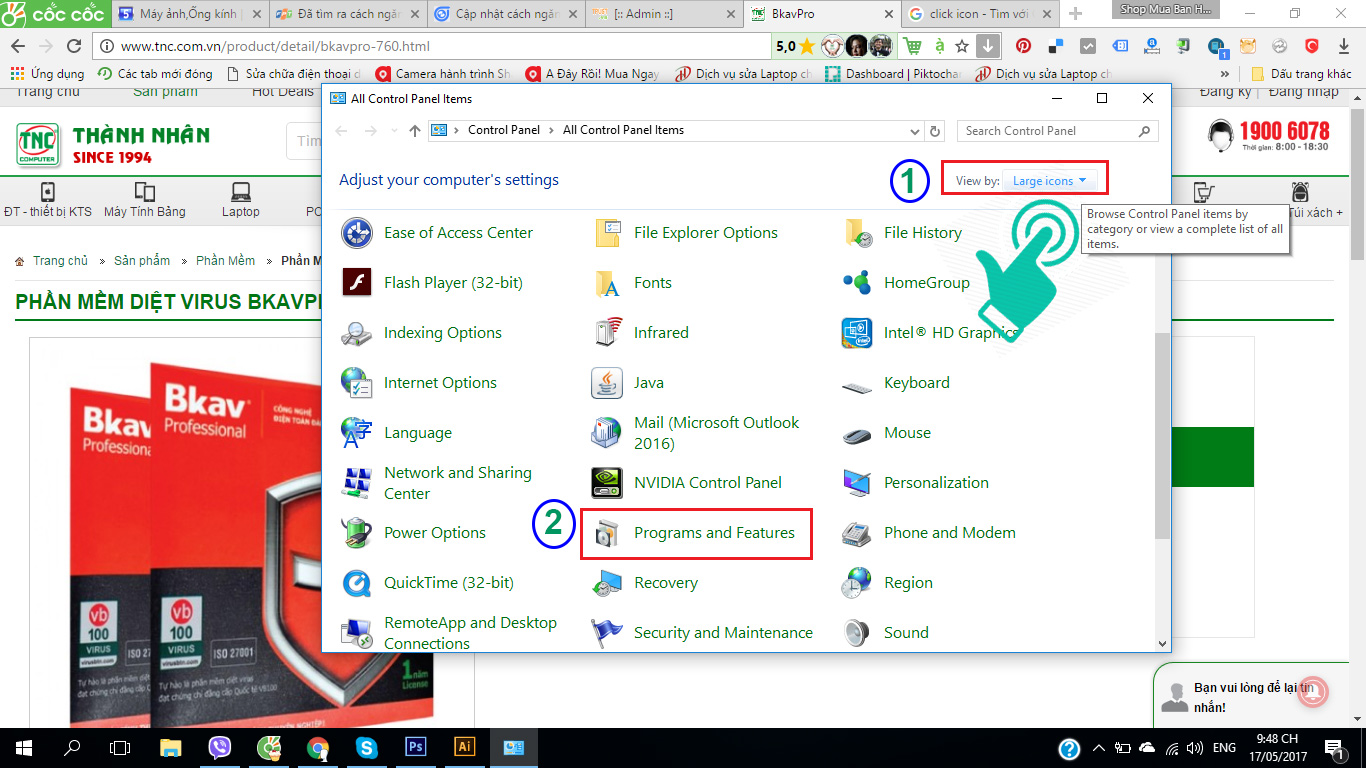Open the Internet Options globe icon

coord(357,383)
